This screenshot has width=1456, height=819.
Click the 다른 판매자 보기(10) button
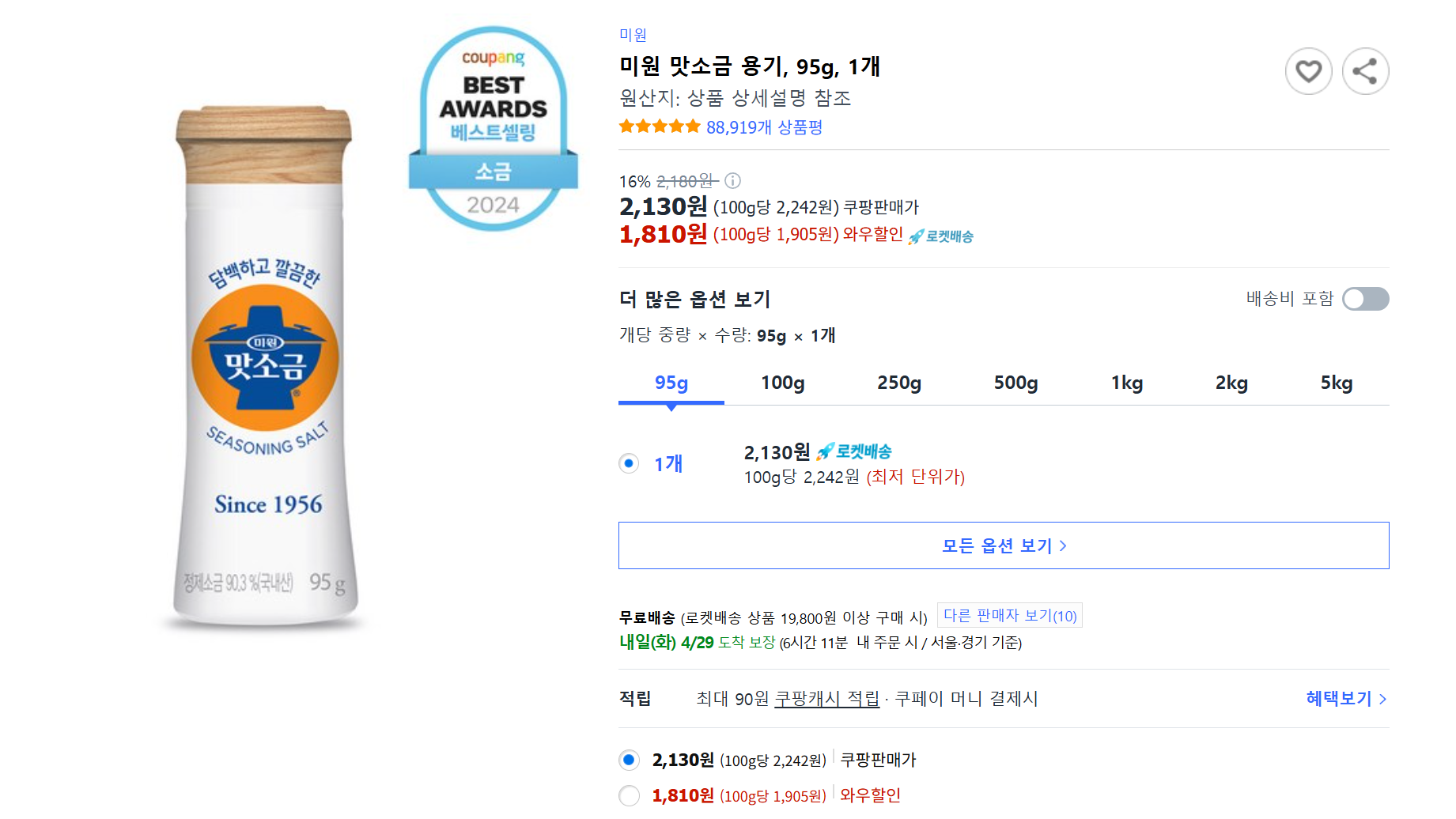[1009, 615]
